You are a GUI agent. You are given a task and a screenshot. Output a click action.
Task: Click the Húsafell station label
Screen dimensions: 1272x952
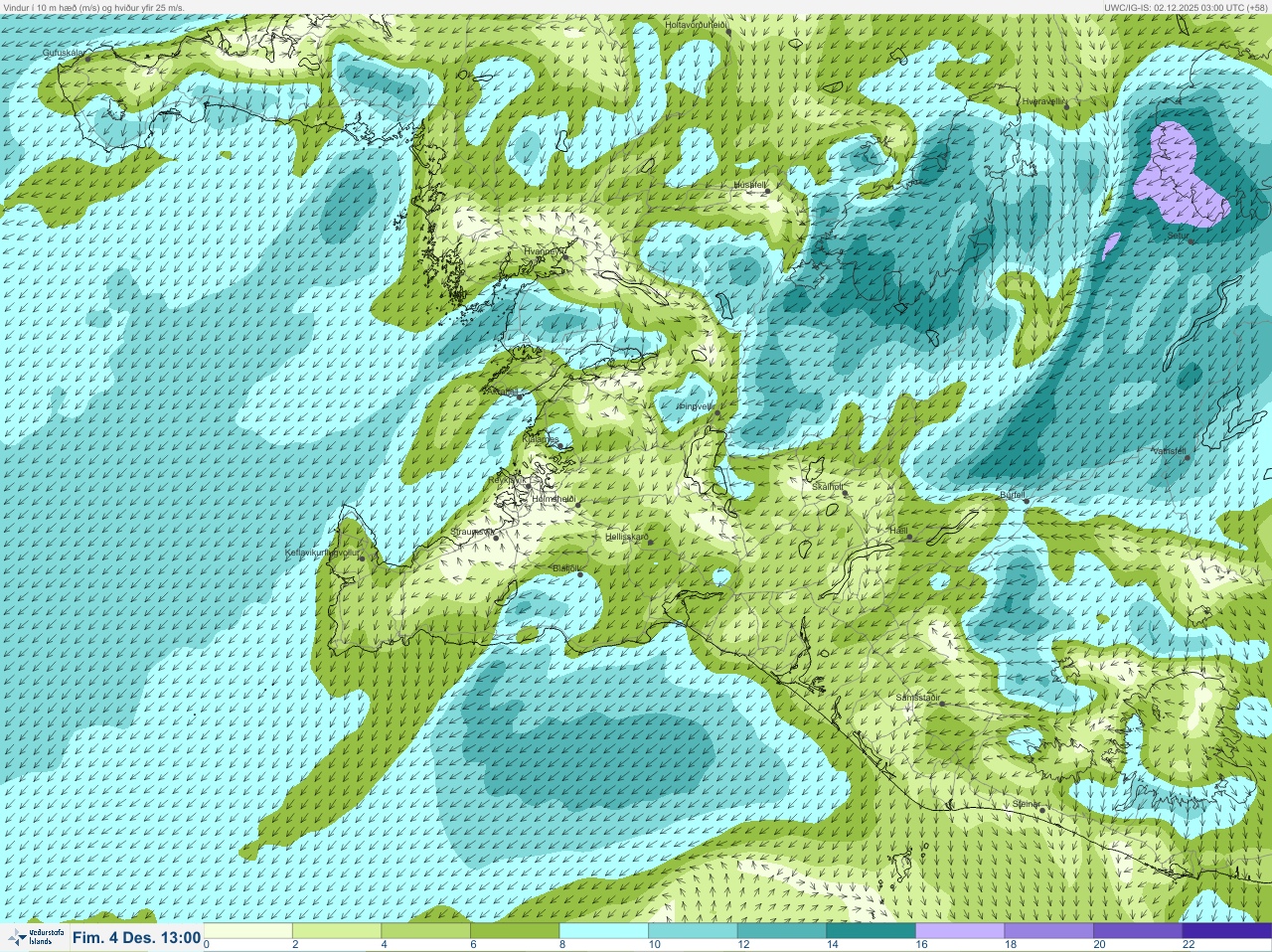coord(749,185)
